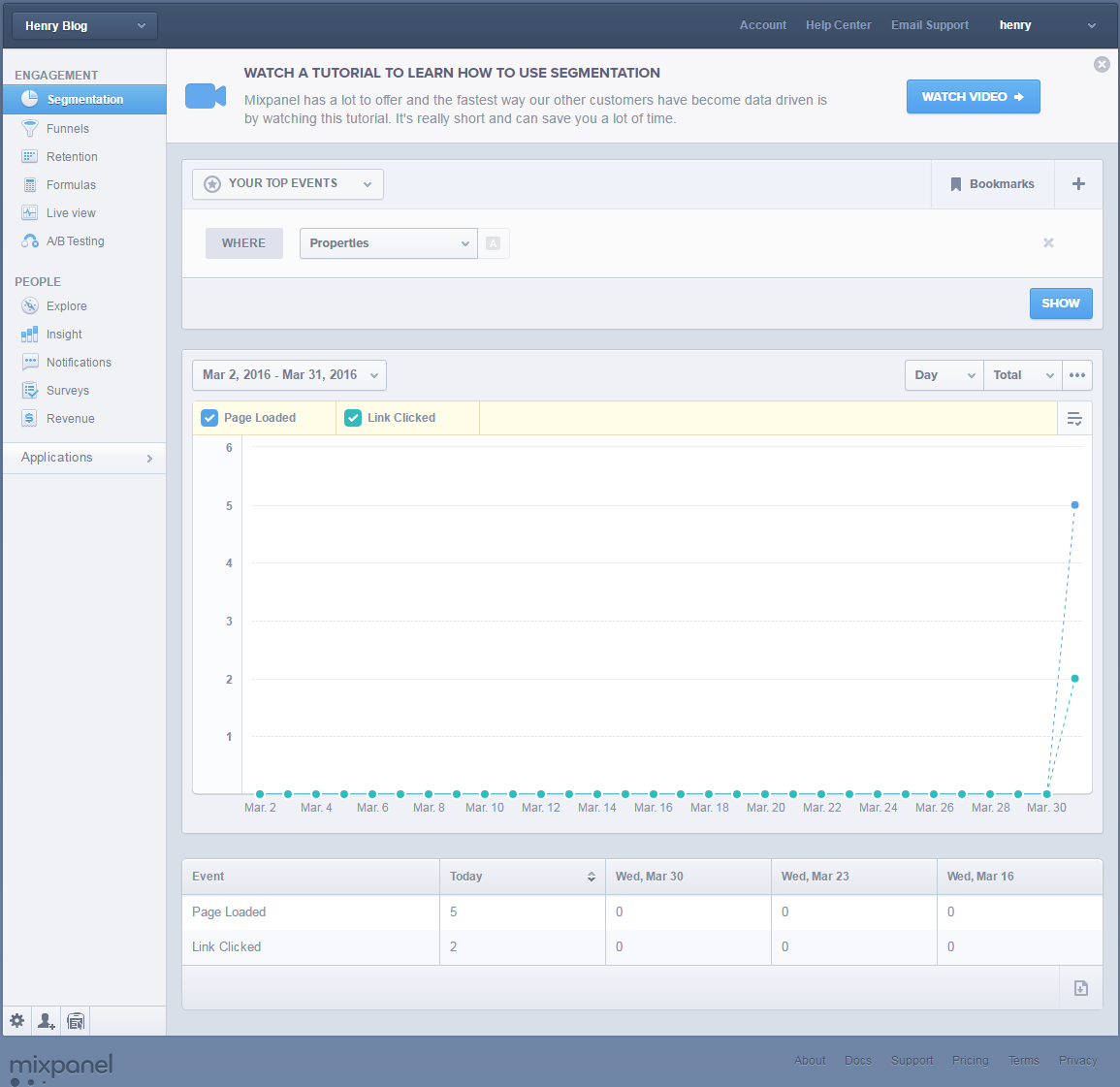Click the Event column header

coord(310,877)
